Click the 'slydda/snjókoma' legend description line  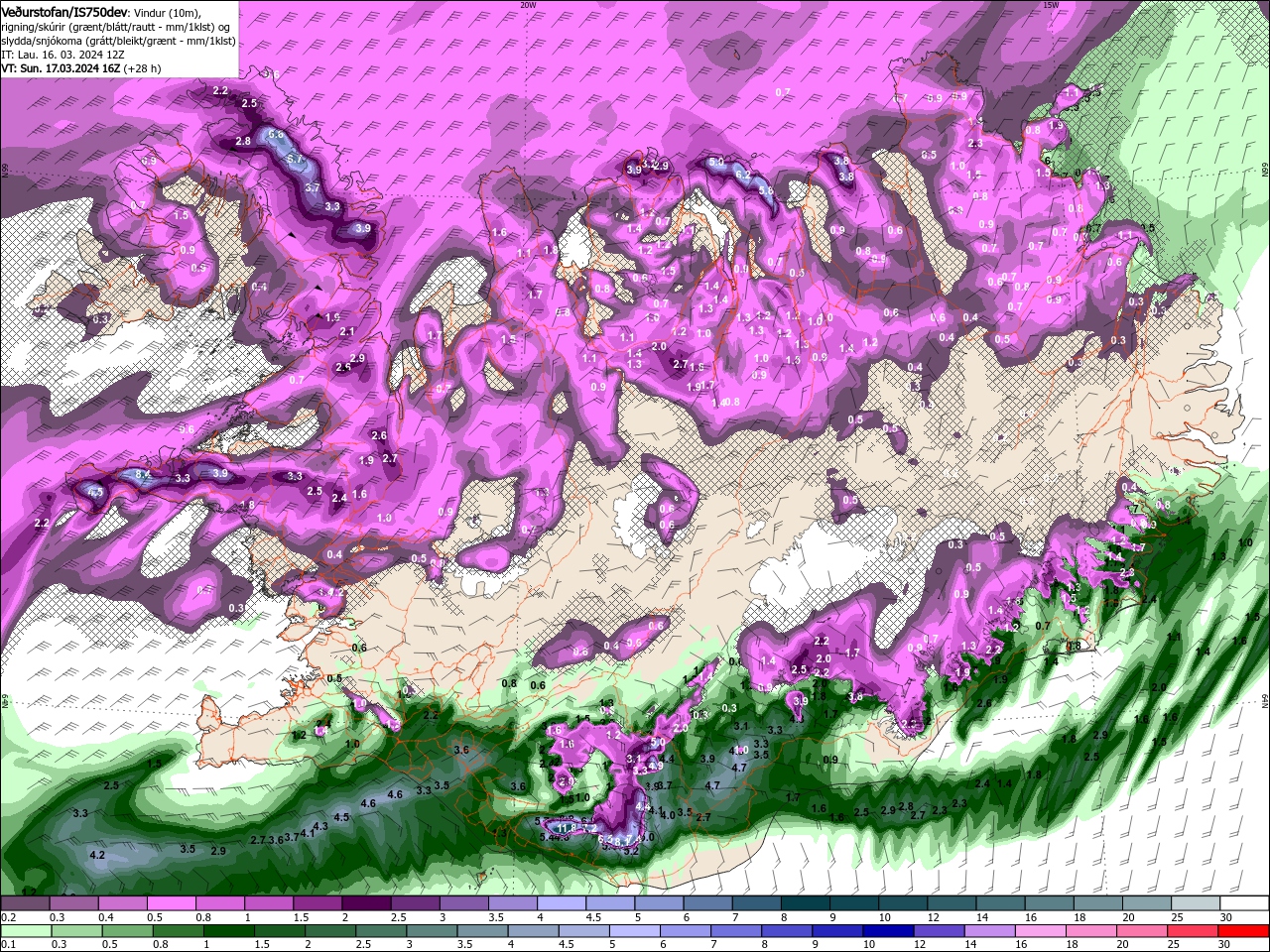tap(118, 40)
